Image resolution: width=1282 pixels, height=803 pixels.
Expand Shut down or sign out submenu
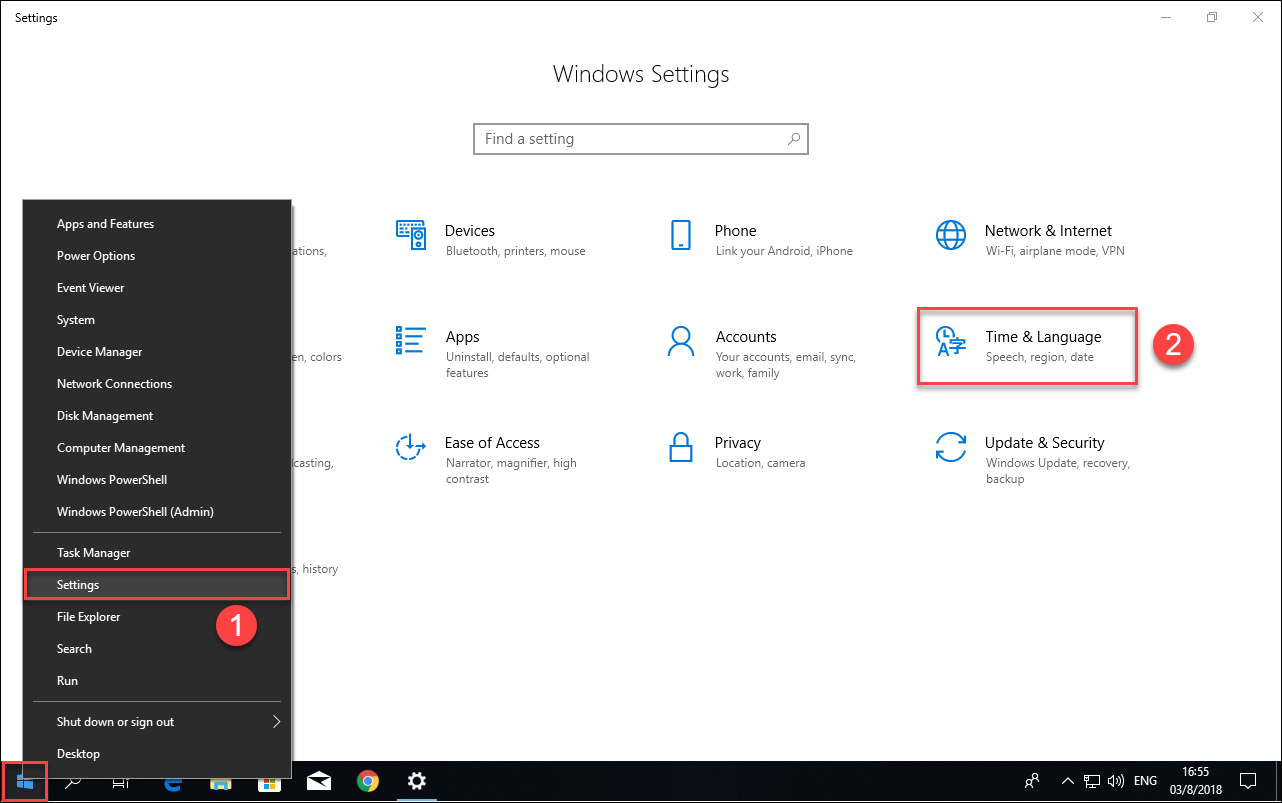tap(277, 721)
